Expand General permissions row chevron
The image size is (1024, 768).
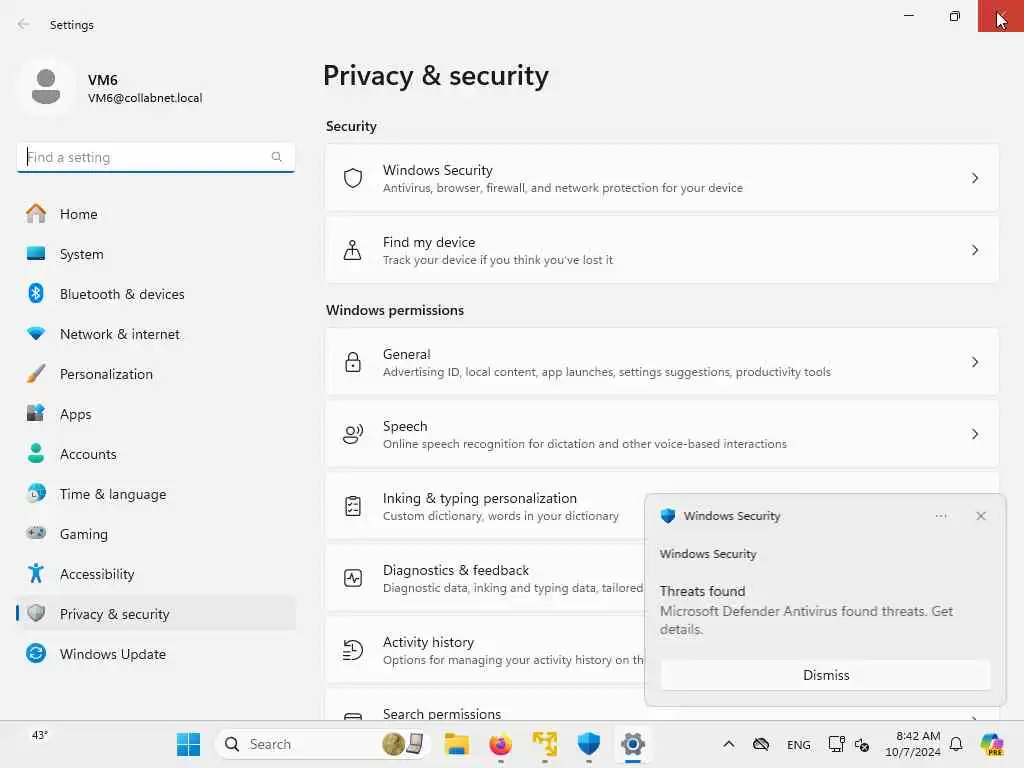point(975,362)
